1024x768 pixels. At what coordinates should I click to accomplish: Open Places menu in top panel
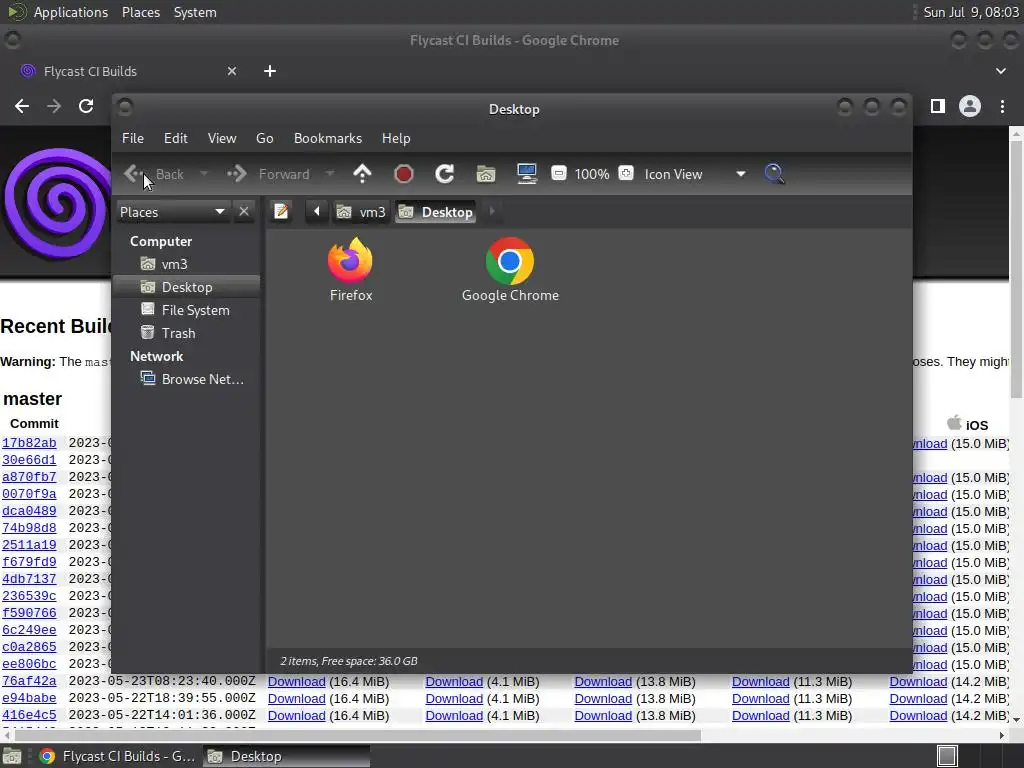tap(140, 12)
